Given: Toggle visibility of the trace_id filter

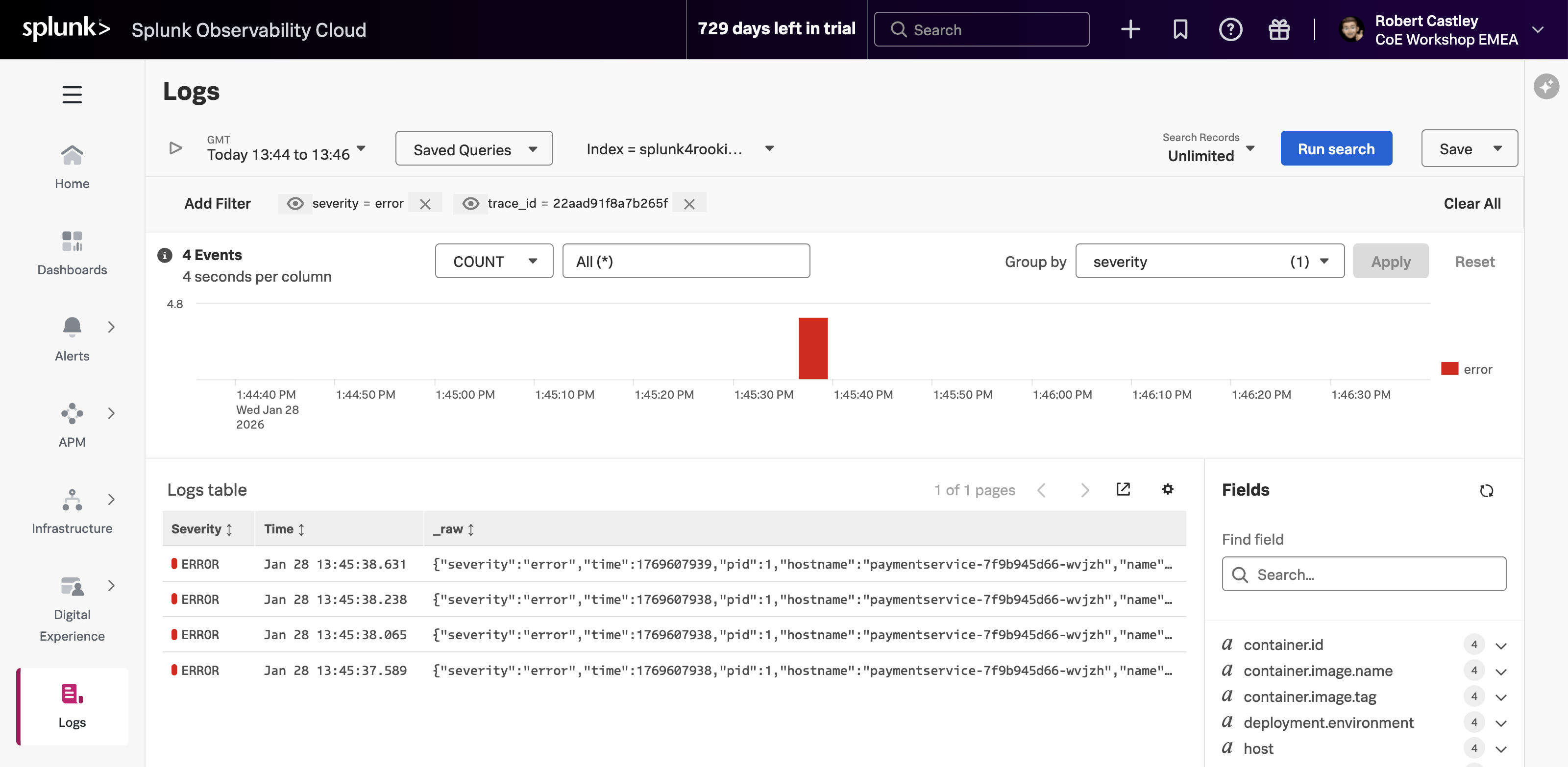Looking at the screenshot, I should click(470, 204).
